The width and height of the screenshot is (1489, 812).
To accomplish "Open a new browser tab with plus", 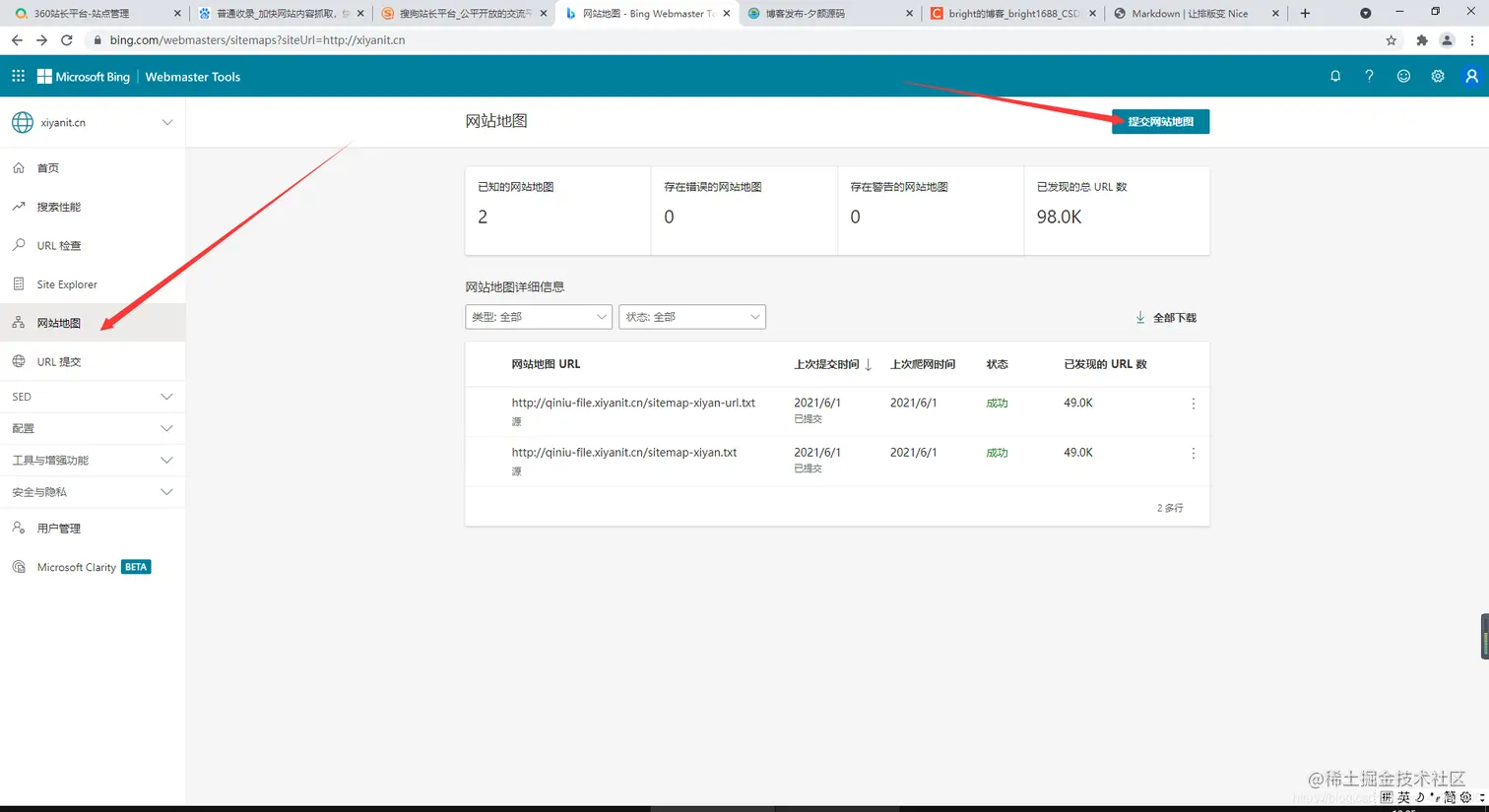I will coord(1305,14).
